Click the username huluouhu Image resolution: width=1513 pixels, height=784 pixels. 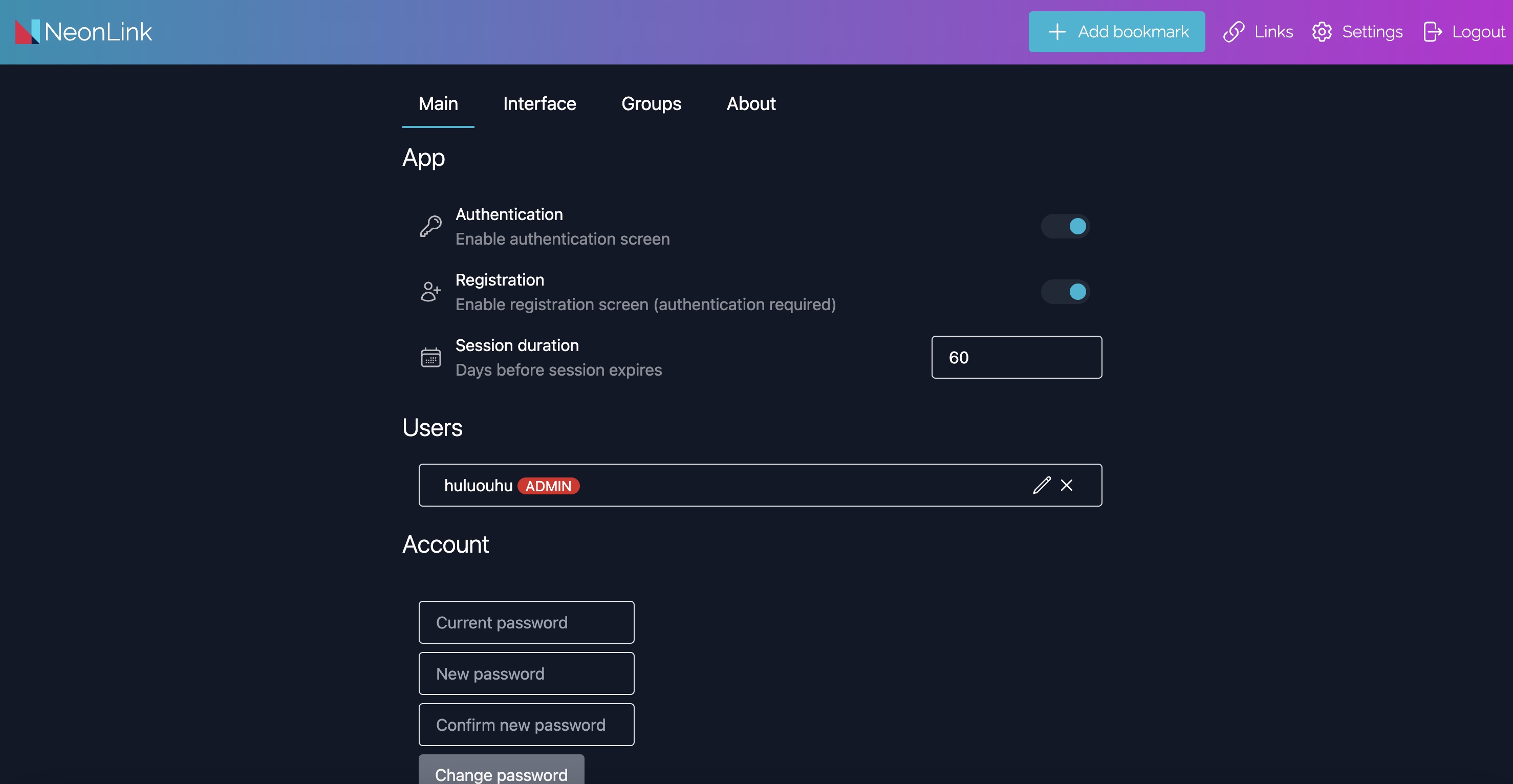(x=478, y=486)
